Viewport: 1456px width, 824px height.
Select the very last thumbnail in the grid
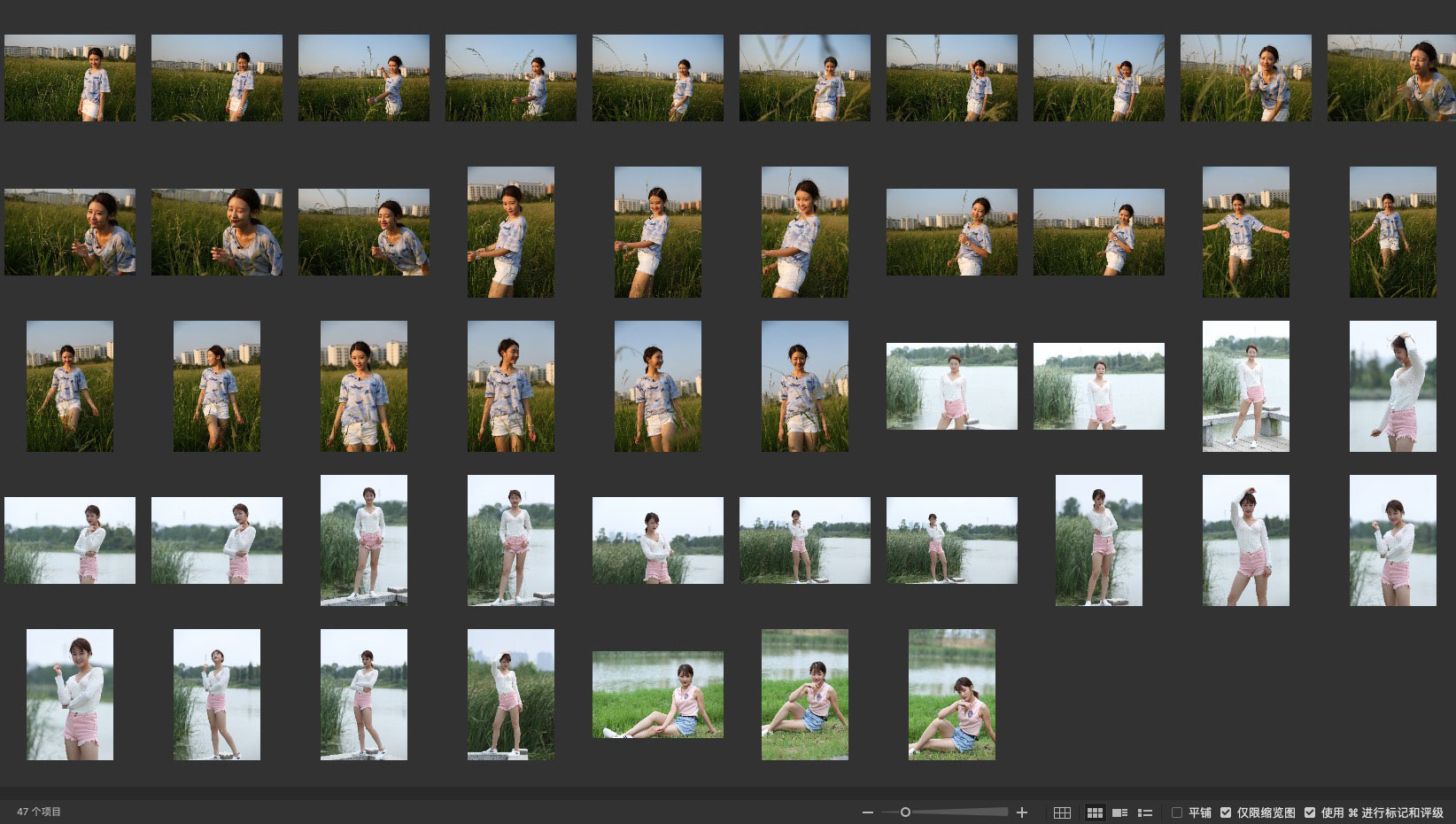tap(951, 695)
